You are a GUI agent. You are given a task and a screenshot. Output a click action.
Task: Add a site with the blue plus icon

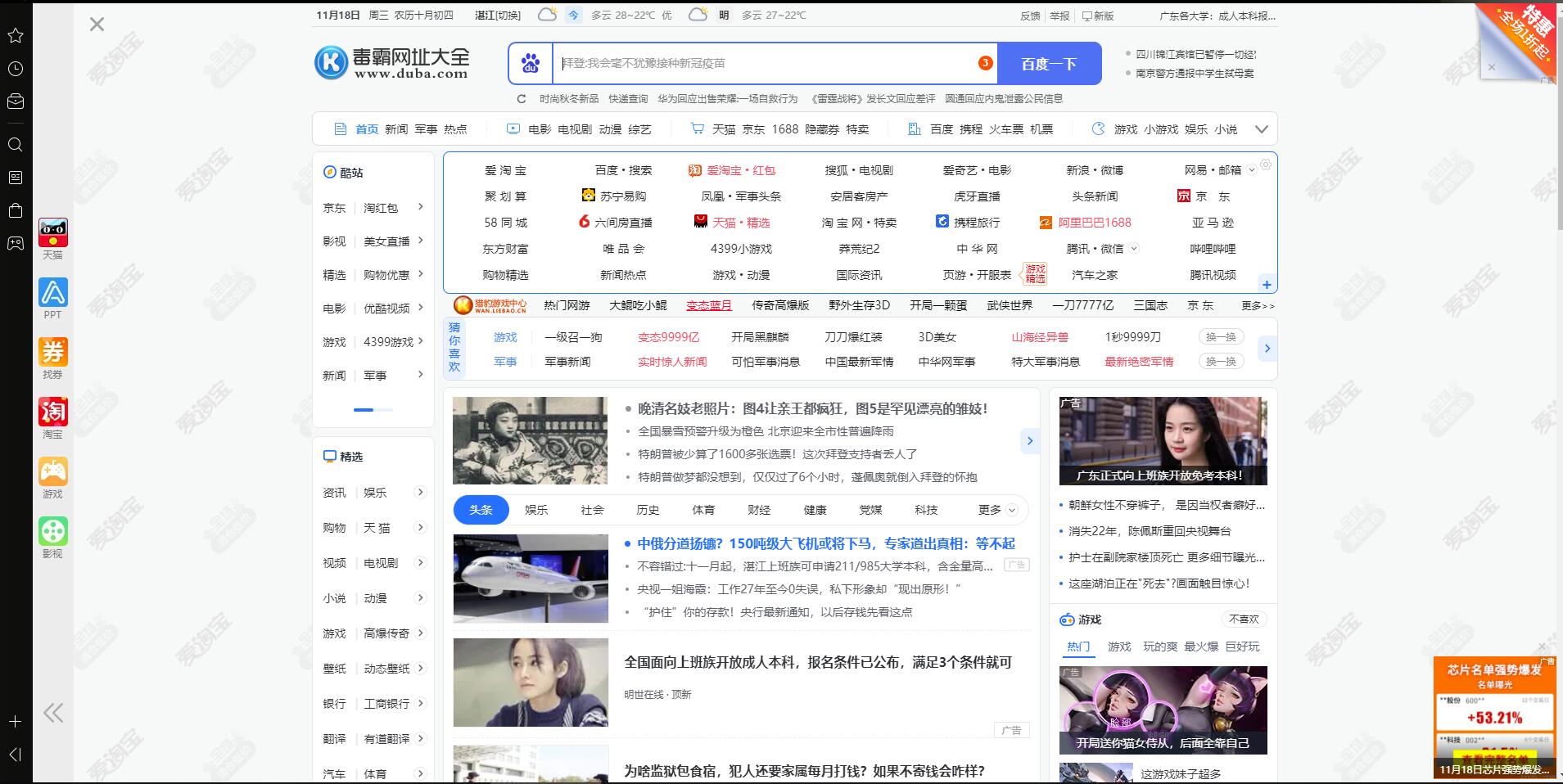(x=1267, y=285)
